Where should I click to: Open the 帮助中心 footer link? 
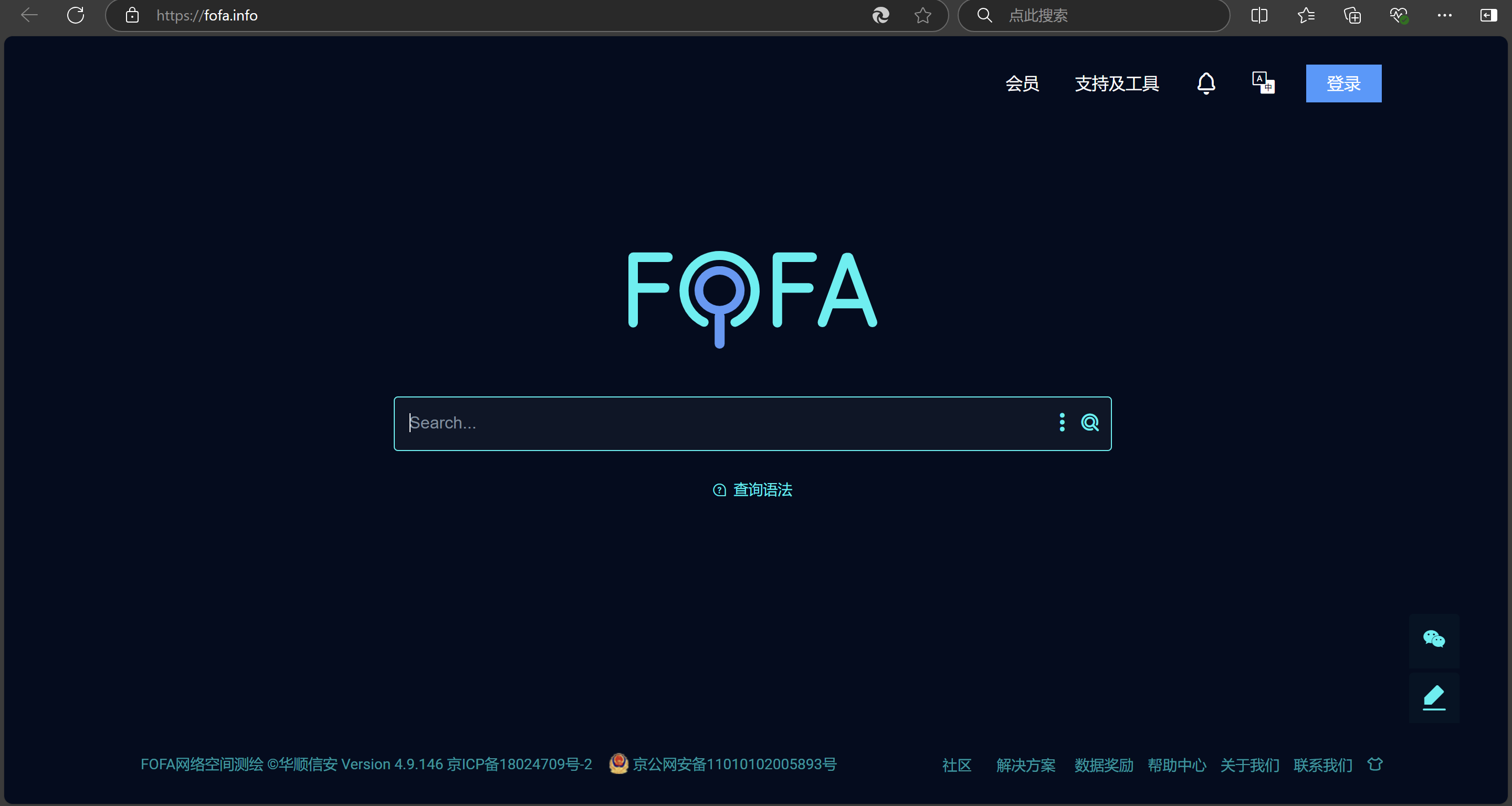pyautogui.click(x=1176, y=765)
